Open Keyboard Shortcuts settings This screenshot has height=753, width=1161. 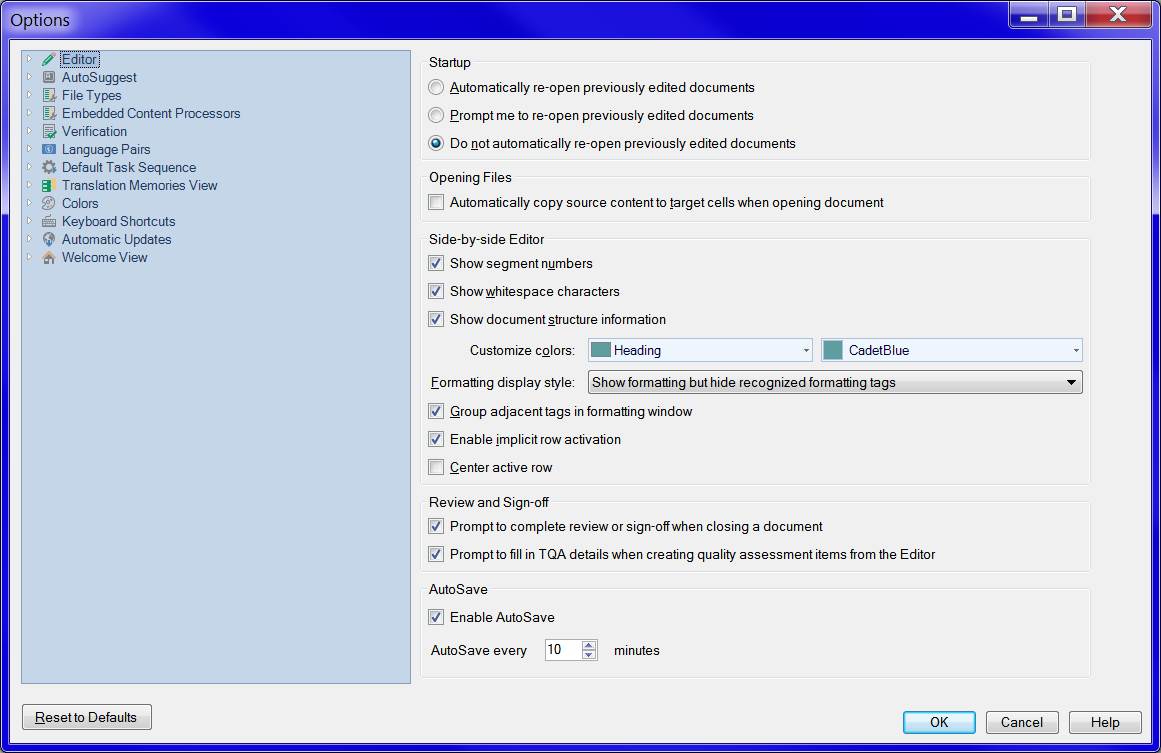pos(118,221)
